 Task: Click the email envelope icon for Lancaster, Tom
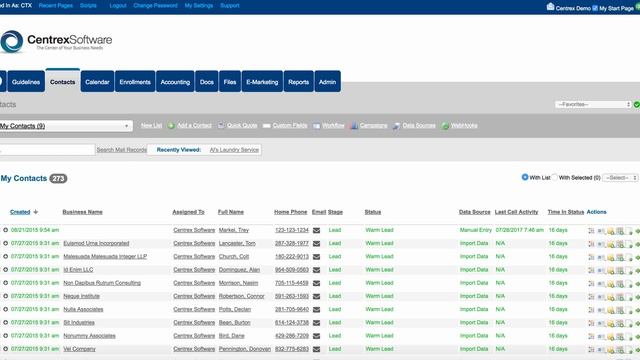[x=316, y=244]
